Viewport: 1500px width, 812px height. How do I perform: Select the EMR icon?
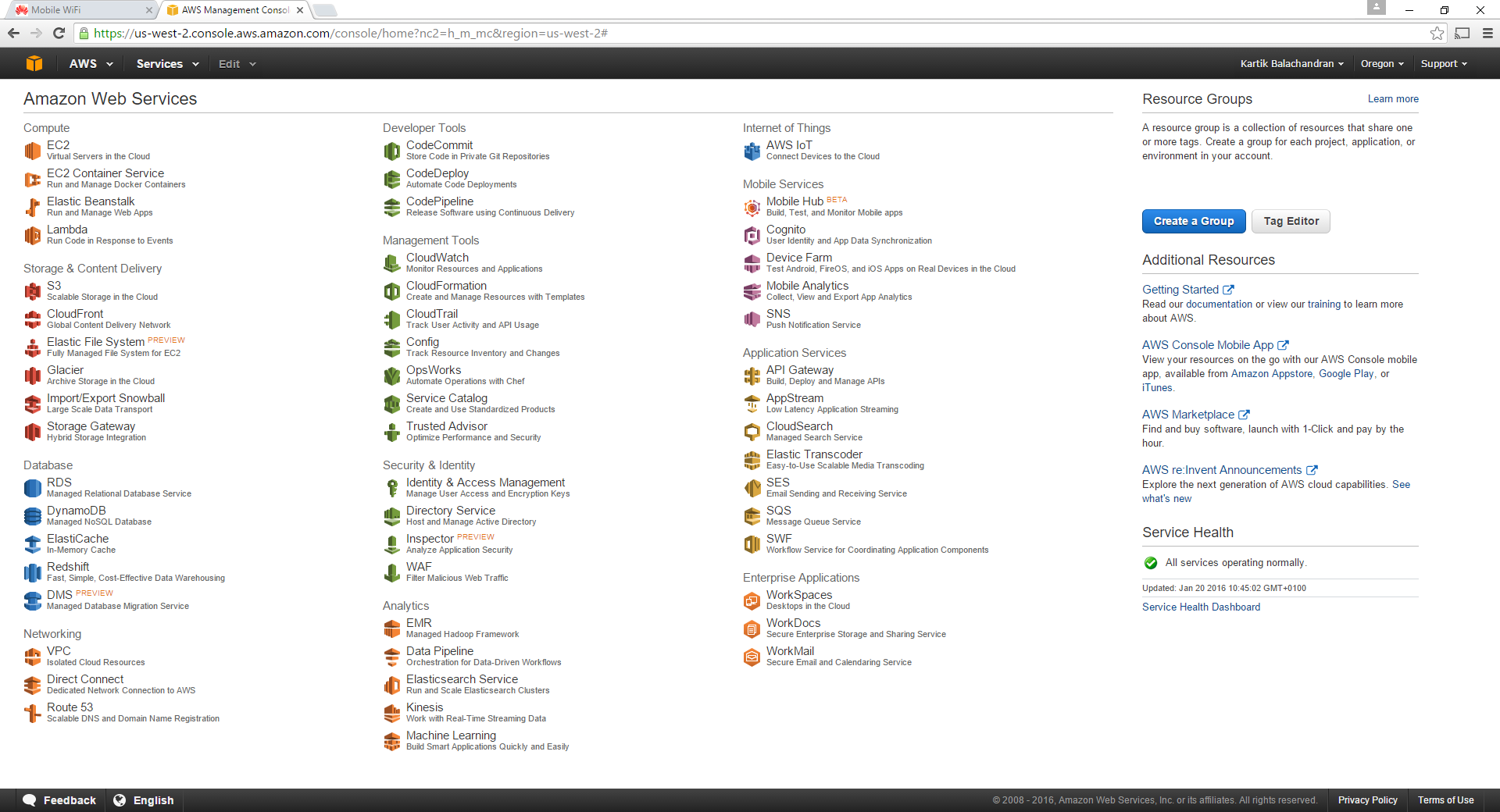pyautogui.click(x=392, y=629)
